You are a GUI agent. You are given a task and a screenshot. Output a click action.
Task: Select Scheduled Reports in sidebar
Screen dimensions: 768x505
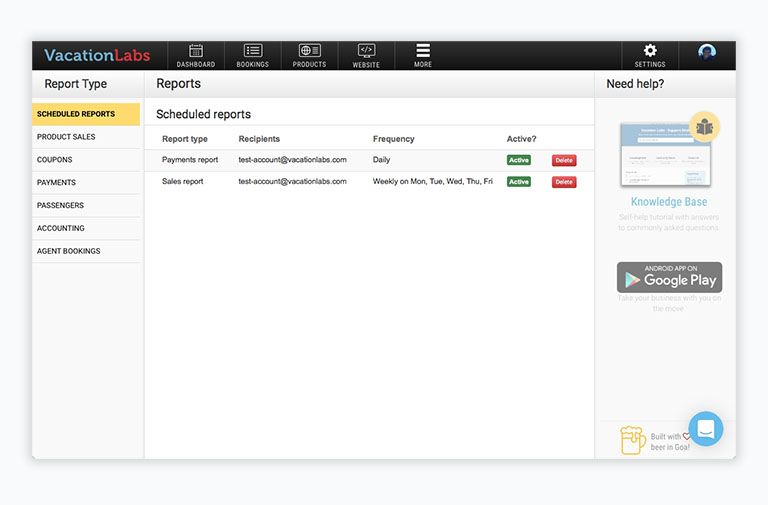coord(86,114)
